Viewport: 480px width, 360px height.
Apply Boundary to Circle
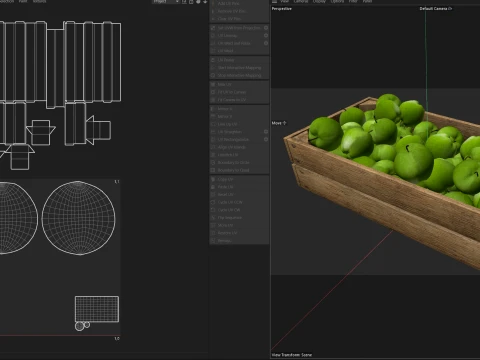(239, 163)
